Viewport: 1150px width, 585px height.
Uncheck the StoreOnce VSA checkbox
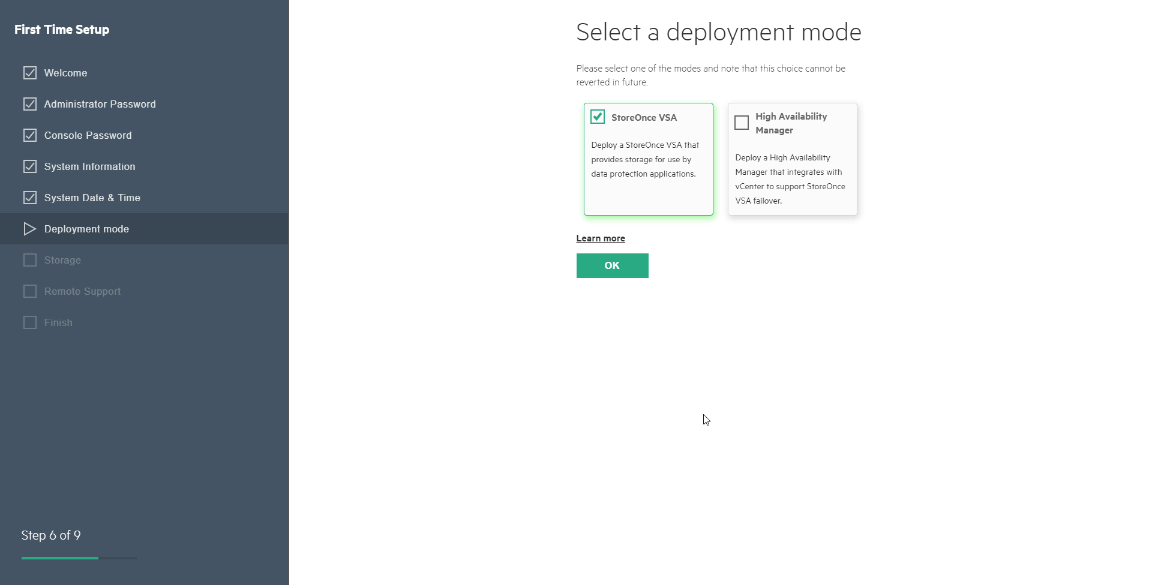pyautogui.click(x=598, y=117)
